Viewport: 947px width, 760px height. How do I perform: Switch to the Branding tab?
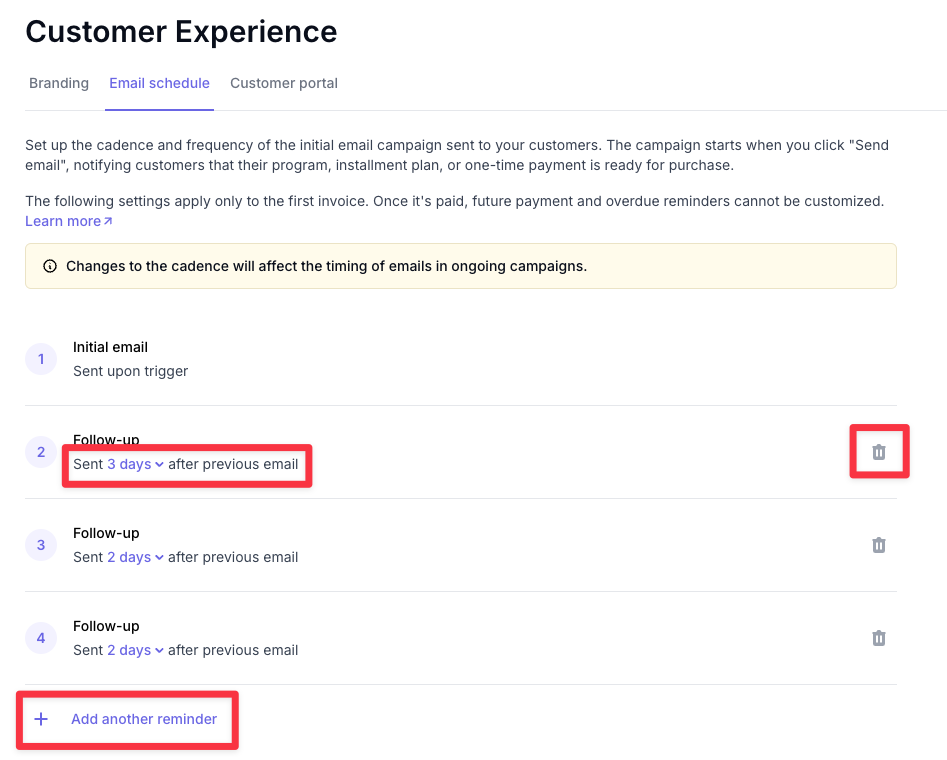click(x=59, y=83)
